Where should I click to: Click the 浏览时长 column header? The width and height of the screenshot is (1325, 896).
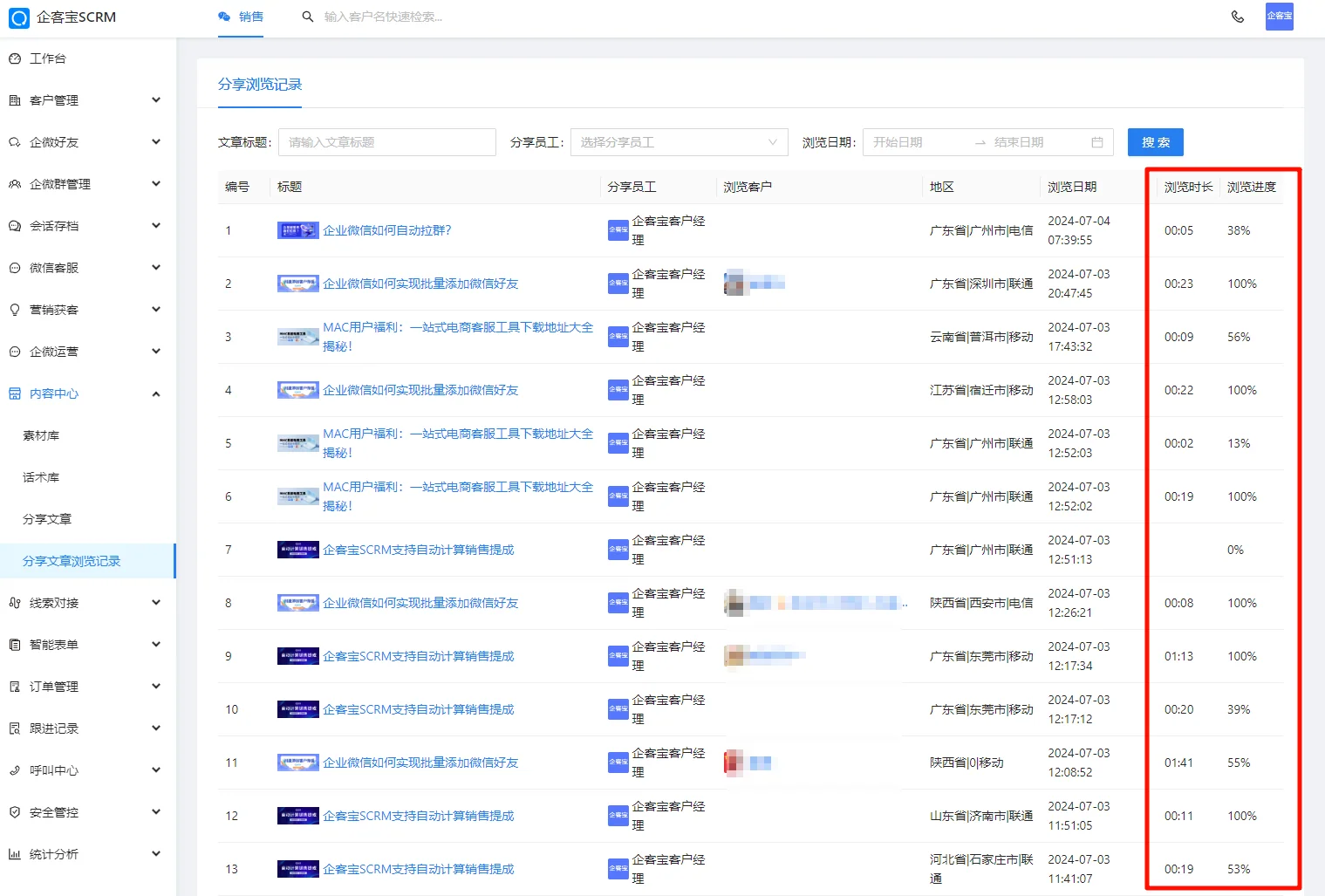(1188, 187)
